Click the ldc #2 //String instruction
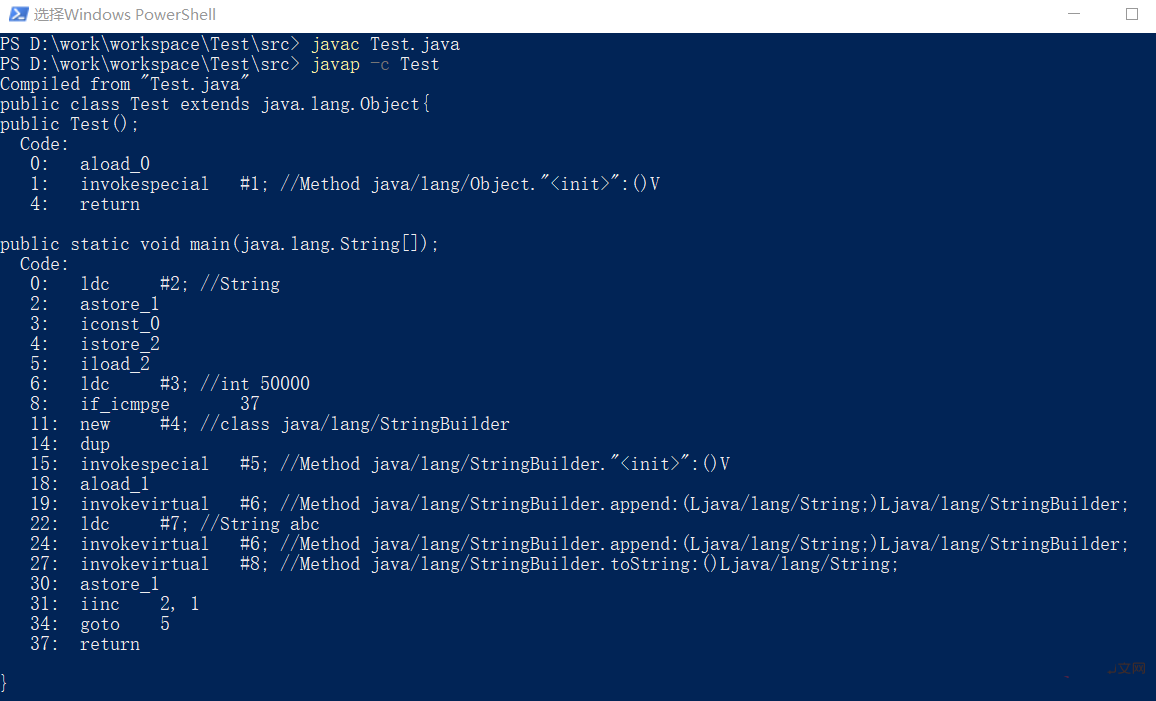1156x701 pixels. pyautogui.click(x=180, y=284)
